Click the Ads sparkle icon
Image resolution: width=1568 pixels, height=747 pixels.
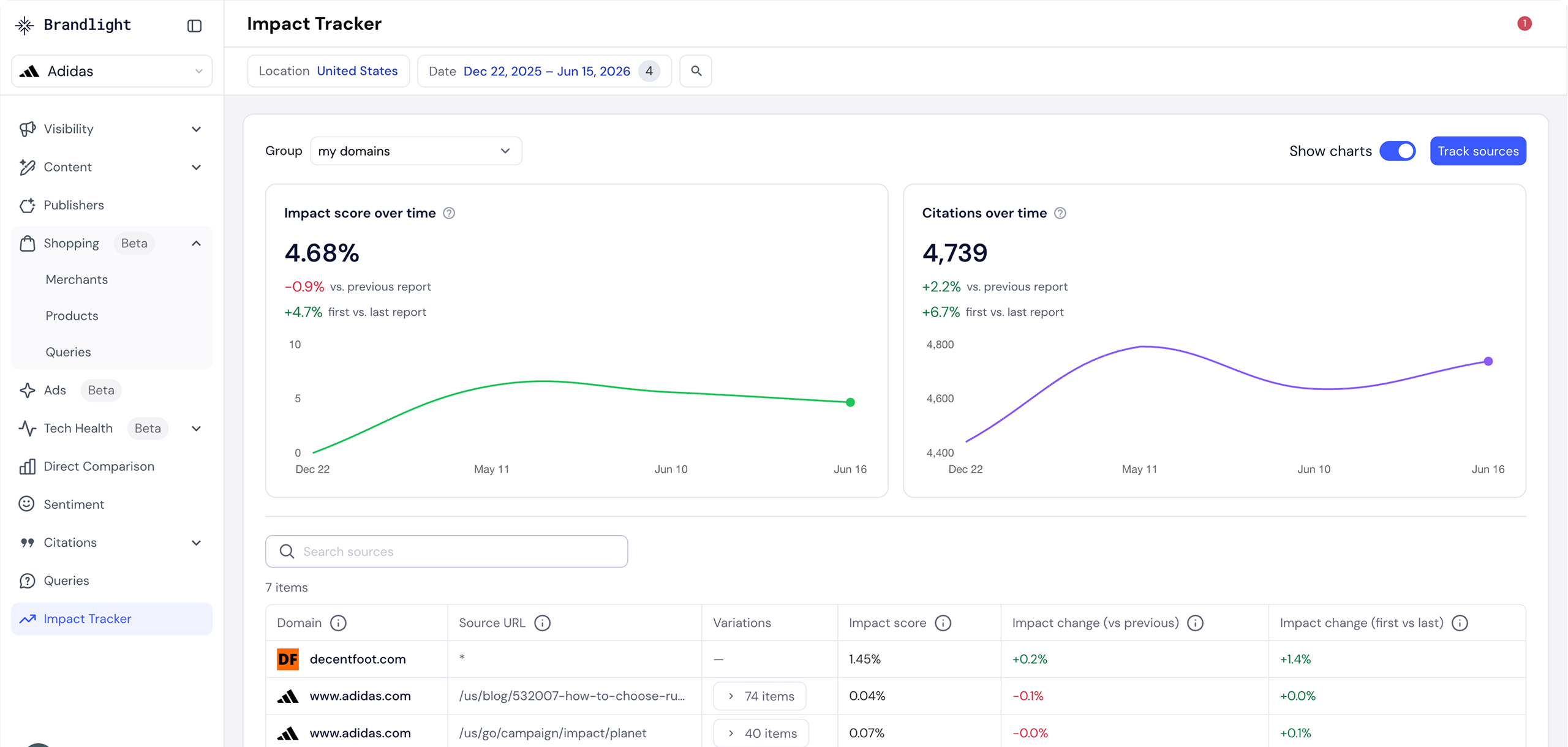pos(27,390)
